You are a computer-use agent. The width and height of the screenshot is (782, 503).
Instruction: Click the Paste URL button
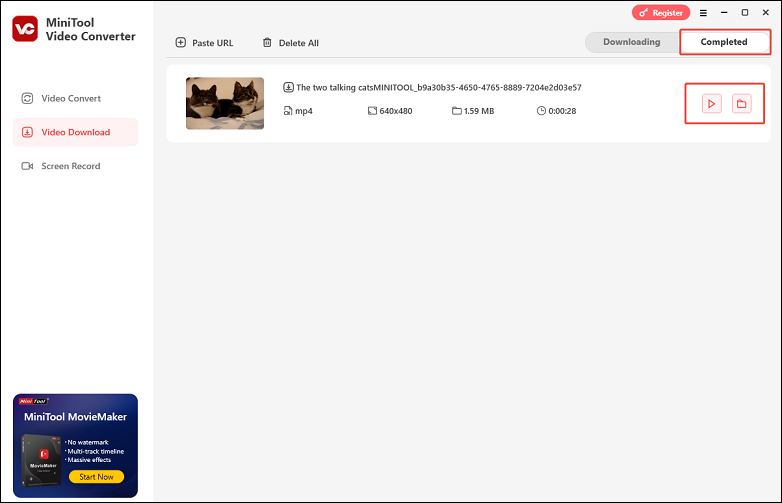point(204,43)
